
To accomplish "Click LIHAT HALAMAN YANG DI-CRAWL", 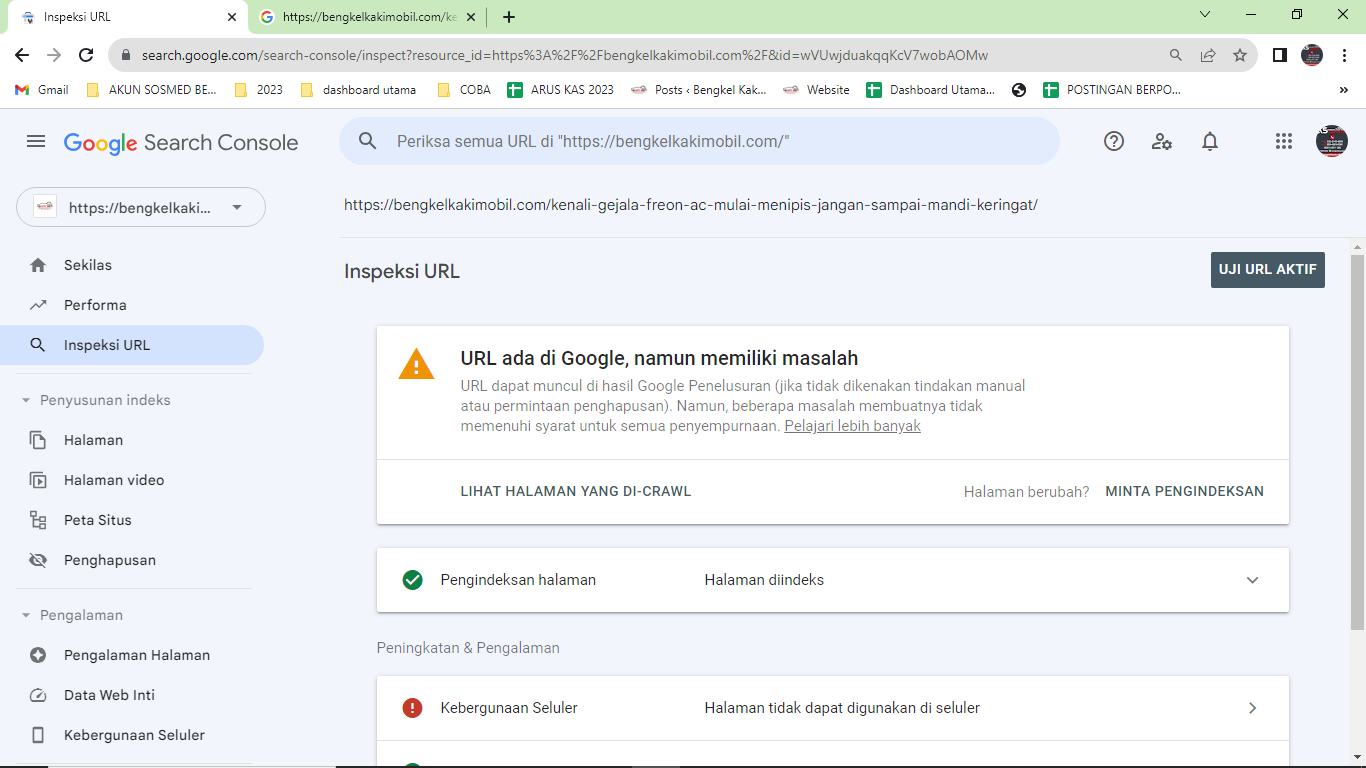I will click(x=576, y=491).
